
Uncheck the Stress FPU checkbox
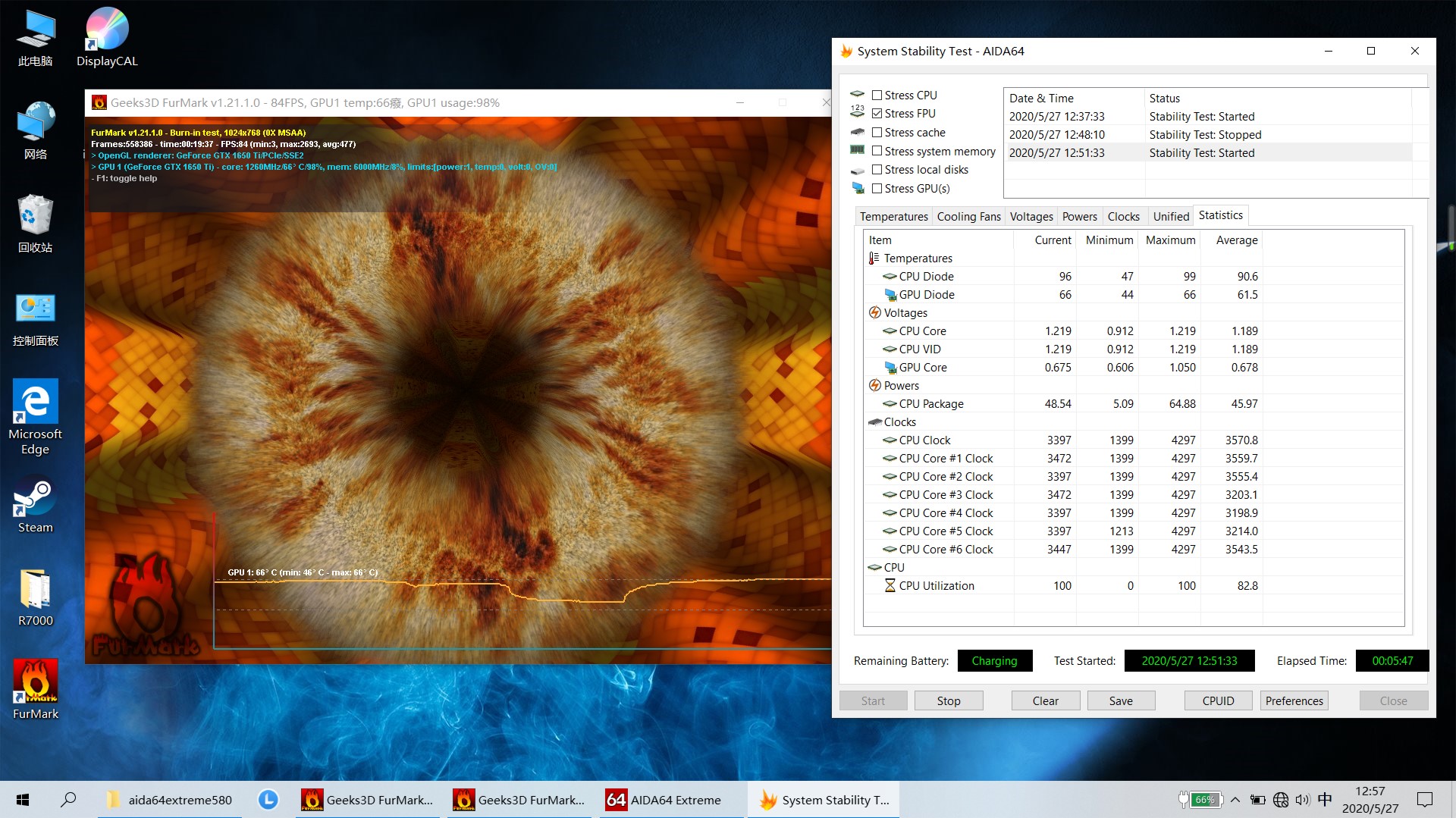coord(877,114)
